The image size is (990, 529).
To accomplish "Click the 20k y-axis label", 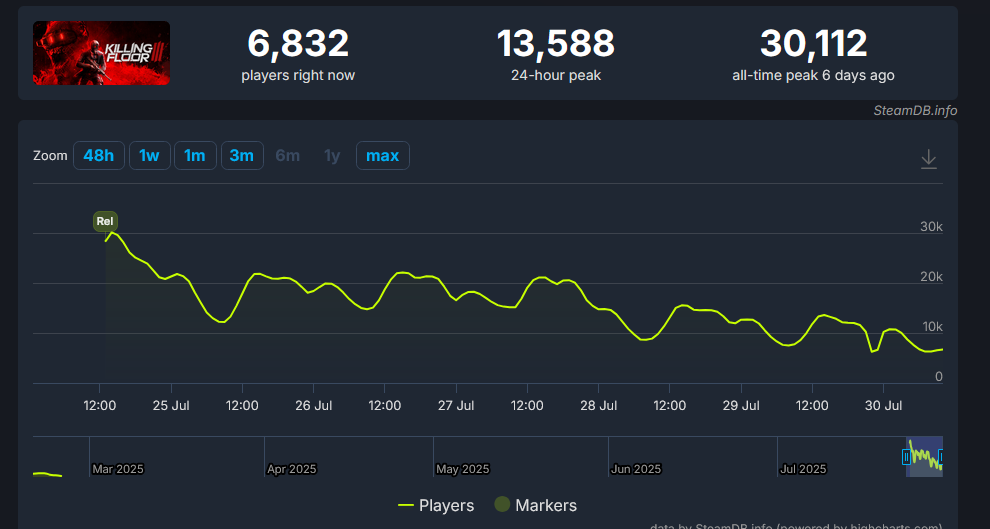I will (x=931, y=276).
